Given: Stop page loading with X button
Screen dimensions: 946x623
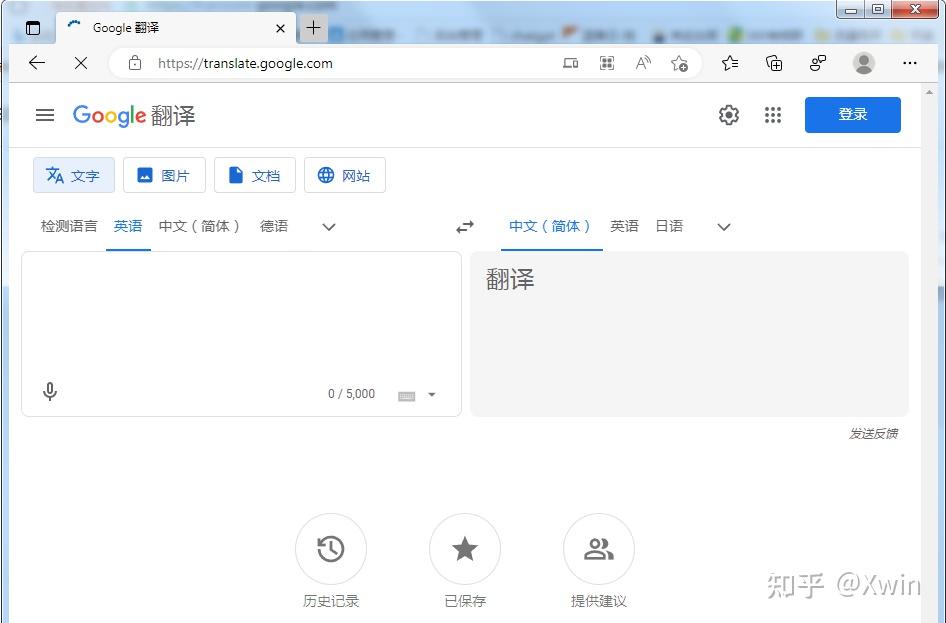Looking at the screenshot, I should point(81,63).
